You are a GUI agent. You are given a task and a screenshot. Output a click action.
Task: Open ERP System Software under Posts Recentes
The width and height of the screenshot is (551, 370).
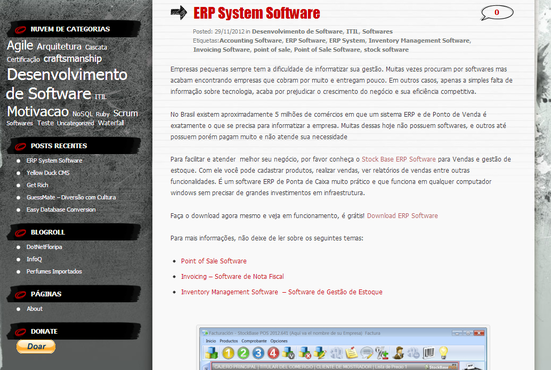coord(54,161)
